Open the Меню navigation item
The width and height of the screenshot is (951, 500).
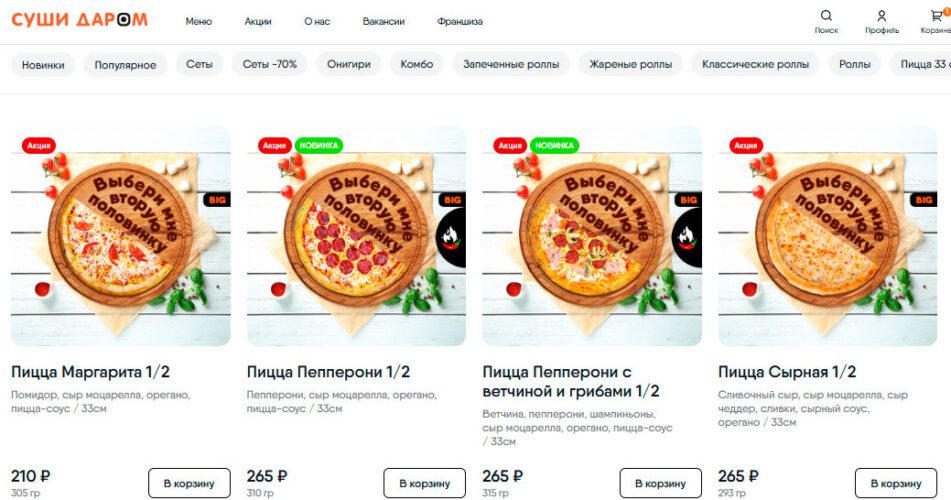coord(198,21)
